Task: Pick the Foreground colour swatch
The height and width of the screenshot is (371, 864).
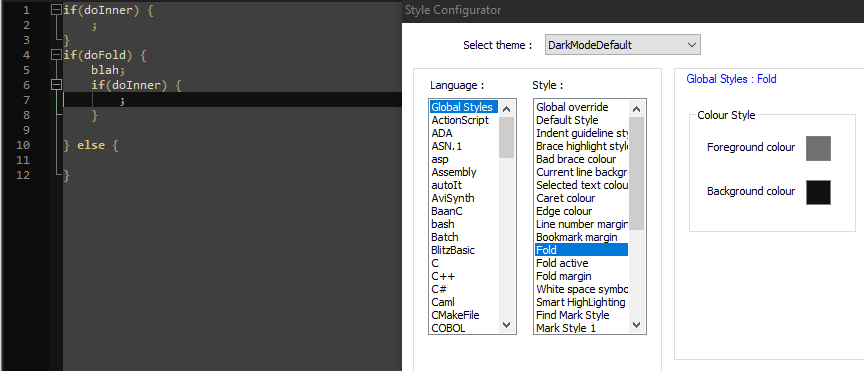Action: coord(818,148)
